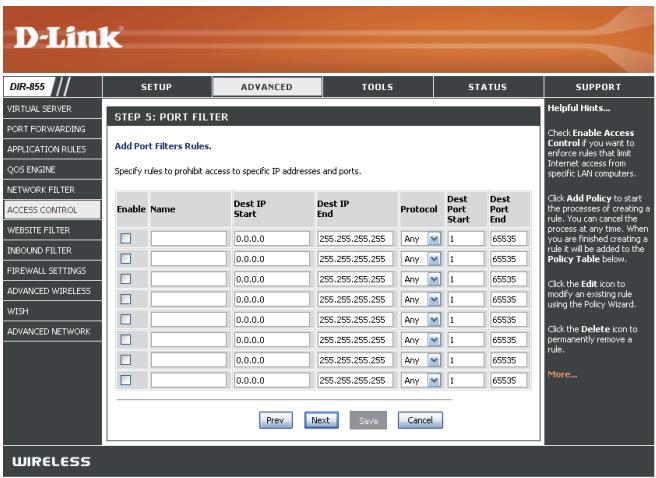Open the Tools tab
The image size is (656, 478).
(377, 87)
